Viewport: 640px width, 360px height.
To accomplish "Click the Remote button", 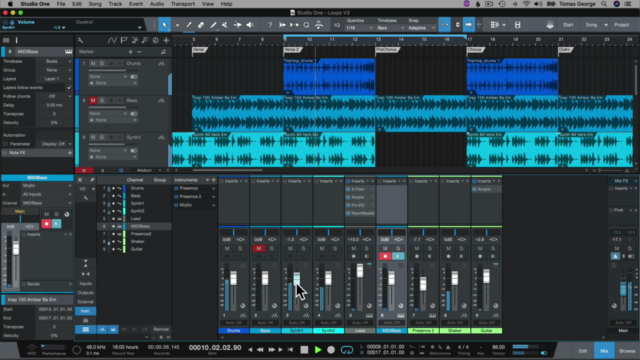I will pyautogui.click(x=161, y=329).
